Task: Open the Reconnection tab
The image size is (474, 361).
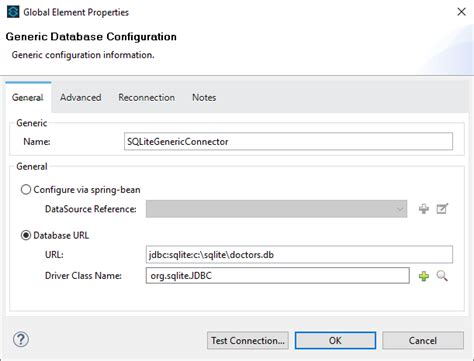Action: 147,98
